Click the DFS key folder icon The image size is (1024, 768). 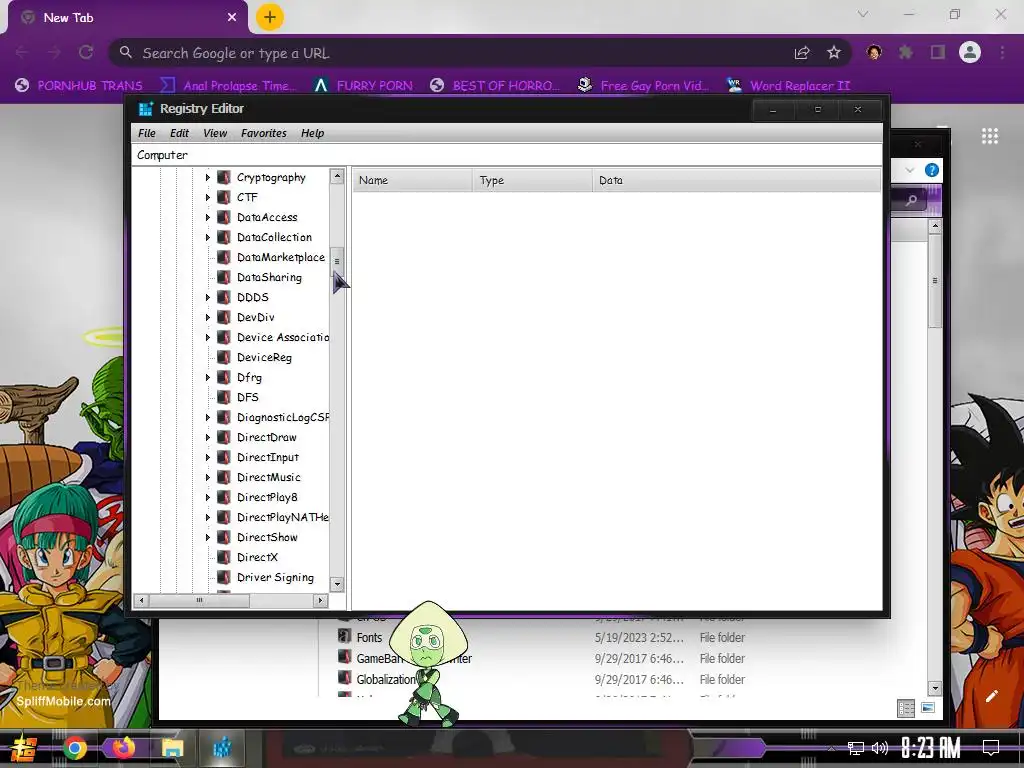(x=224, y=397)
